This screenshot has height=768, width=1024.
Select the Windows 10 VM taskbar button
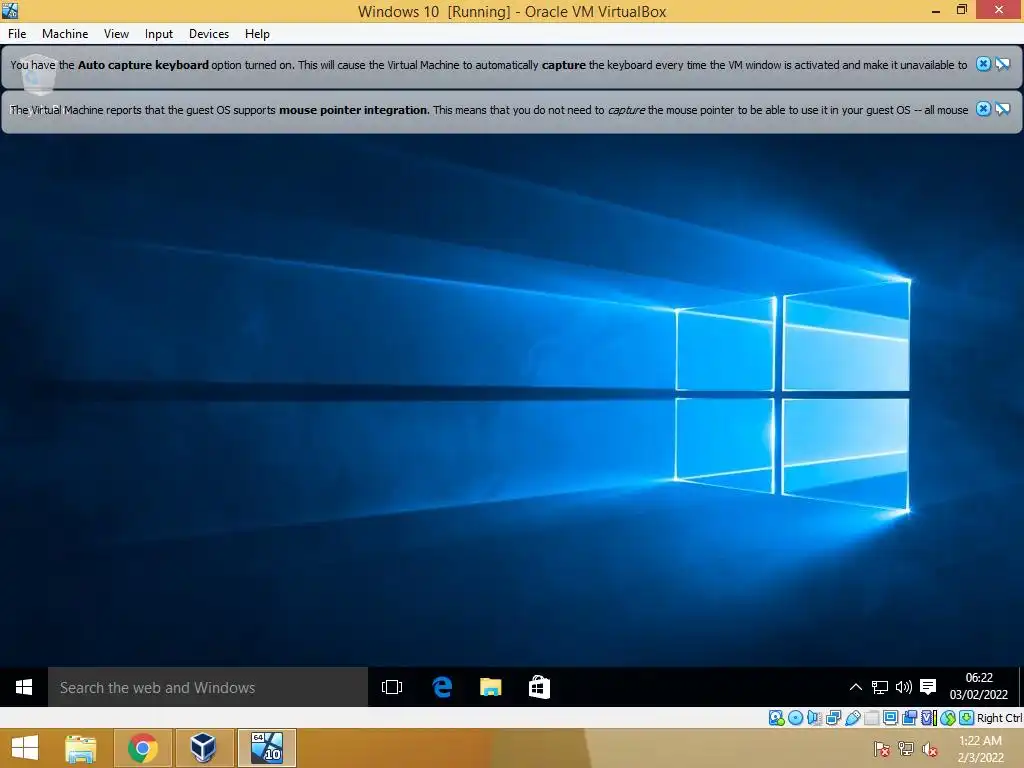267,748
